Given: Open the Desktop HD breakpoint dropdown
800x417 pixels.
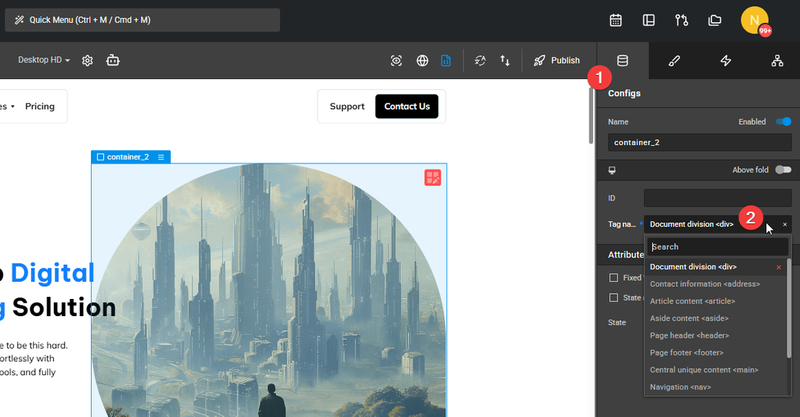Looking at the screenshot, I should (x=44, y=60).
